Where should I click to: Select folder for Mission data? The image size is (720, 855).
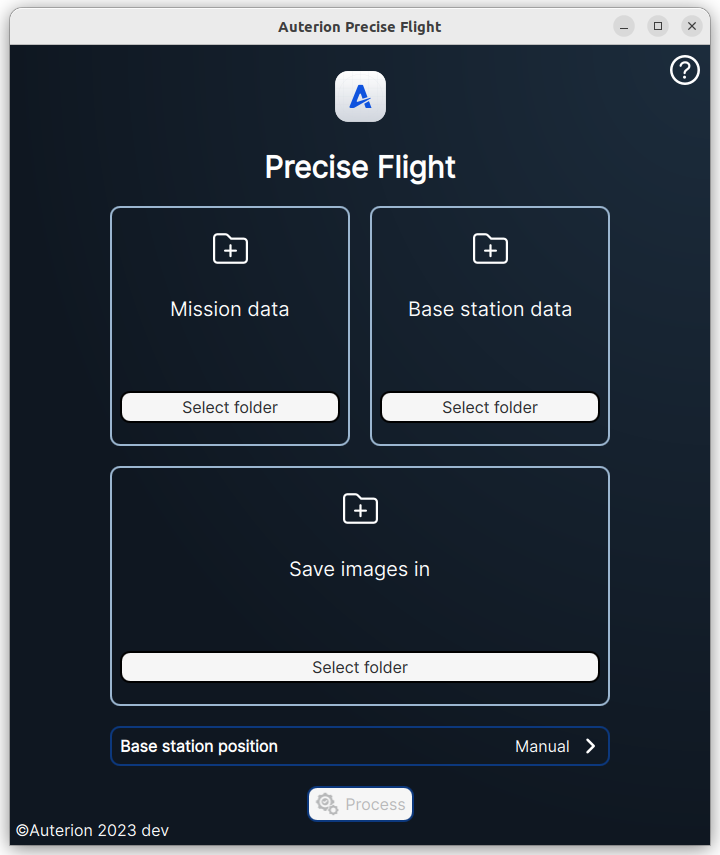point(230,407)
